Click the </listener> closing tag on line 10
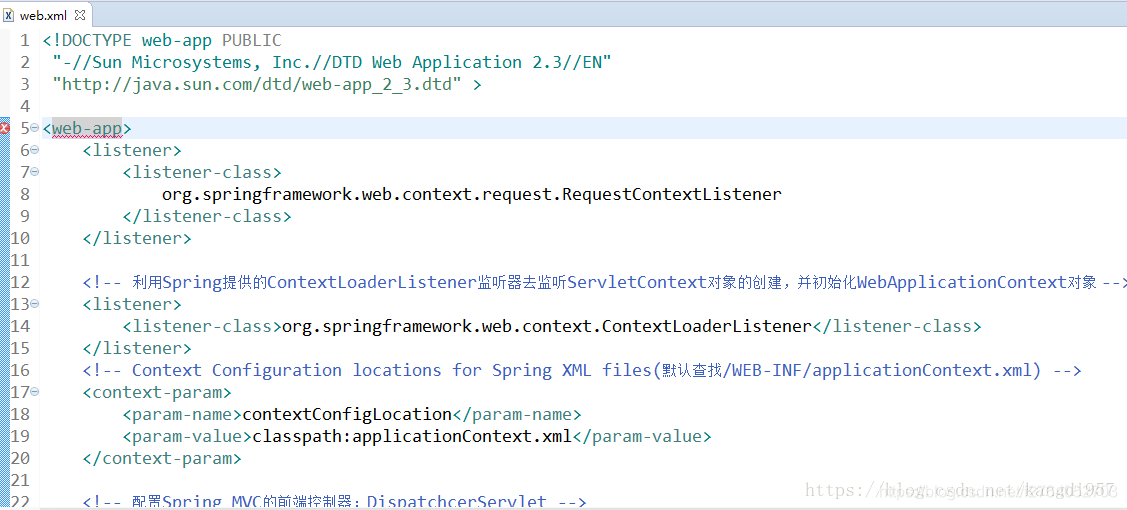This screenshot has width=1127, height=510. click(x=137, y=238)
